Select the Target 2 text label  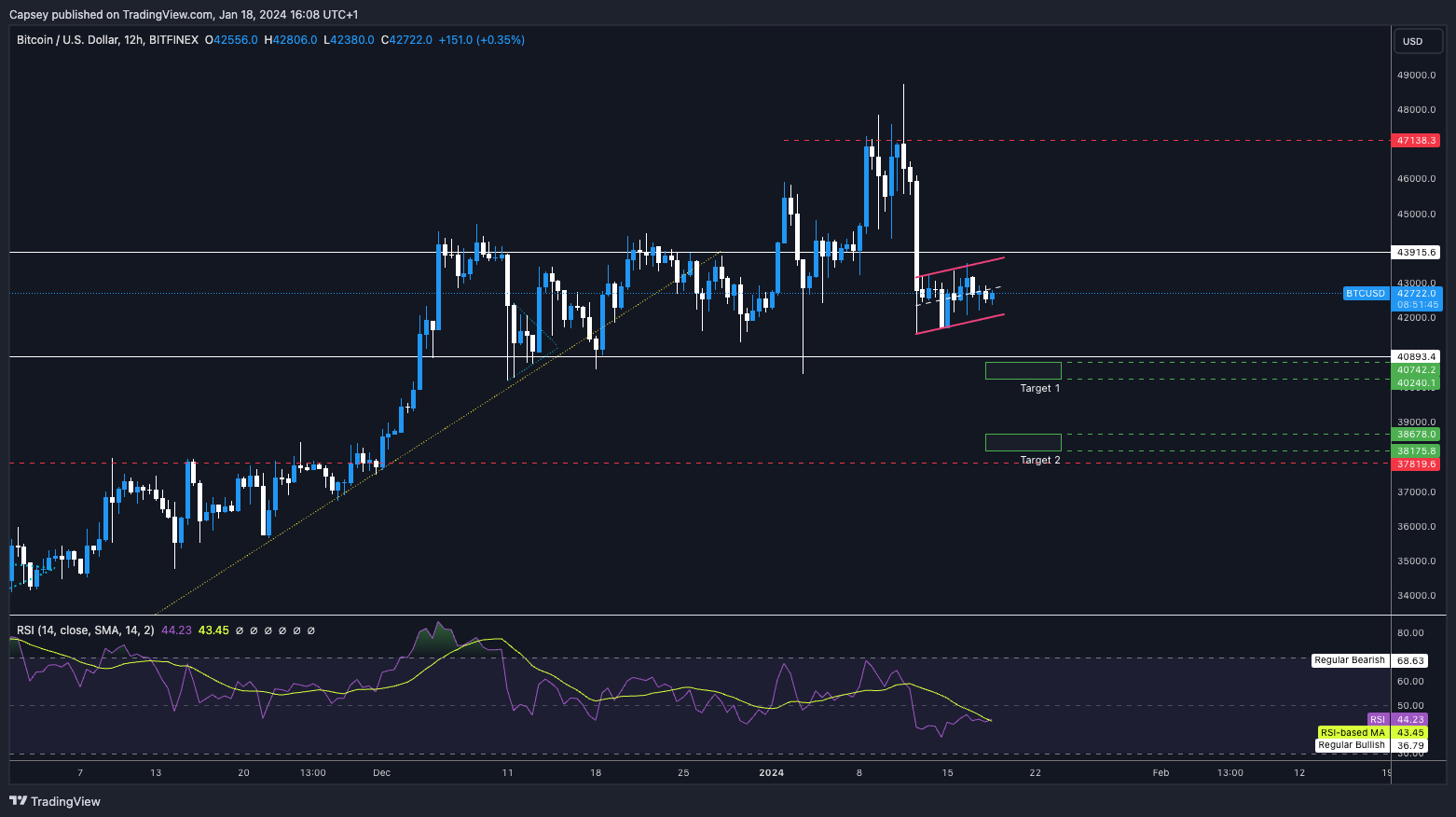[x=1040, y=460]
